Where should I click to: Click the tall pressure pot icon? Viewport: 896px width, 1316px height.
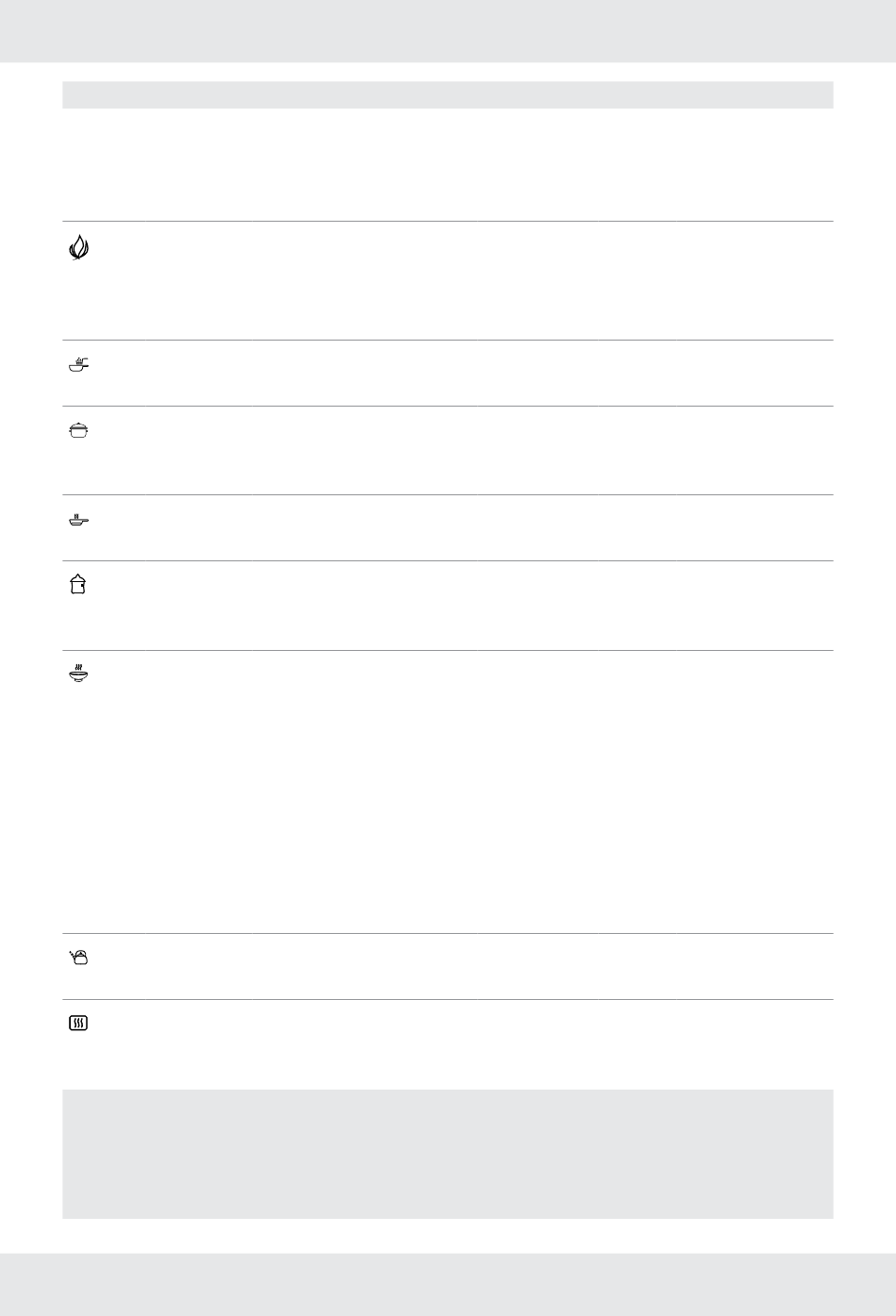pyautogui.click(x=78, y=585)
